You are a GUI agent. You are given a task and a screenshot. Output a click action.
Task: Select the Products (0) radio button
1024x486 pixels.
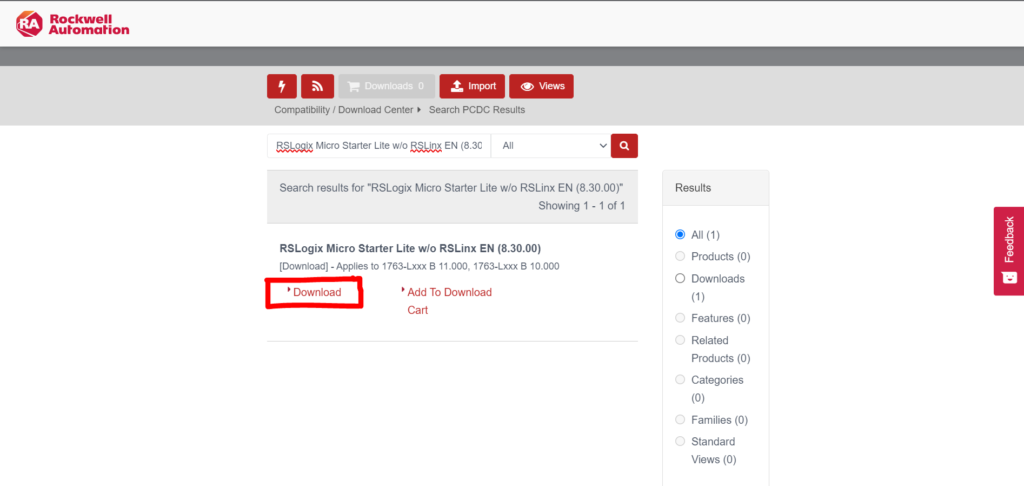pos(680,256)
